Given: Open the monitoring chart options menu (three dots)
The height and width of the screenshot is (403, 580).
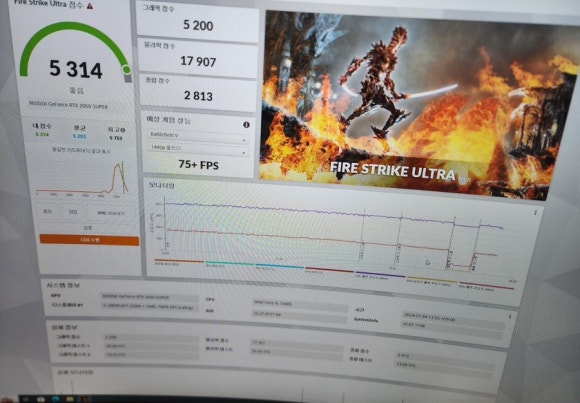Looking at the screenshot, I should click(535, 212).
